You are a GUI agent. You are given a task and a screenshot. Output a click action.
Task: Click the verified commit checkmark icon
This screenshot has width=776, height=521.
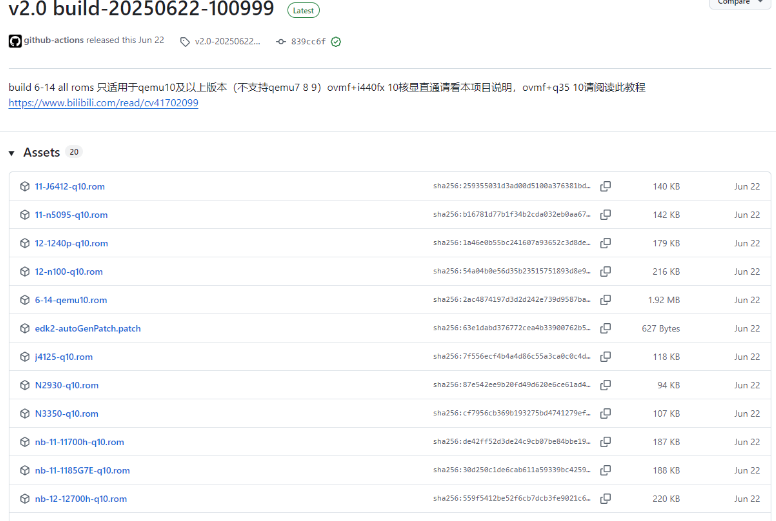(x=336, y=42)
